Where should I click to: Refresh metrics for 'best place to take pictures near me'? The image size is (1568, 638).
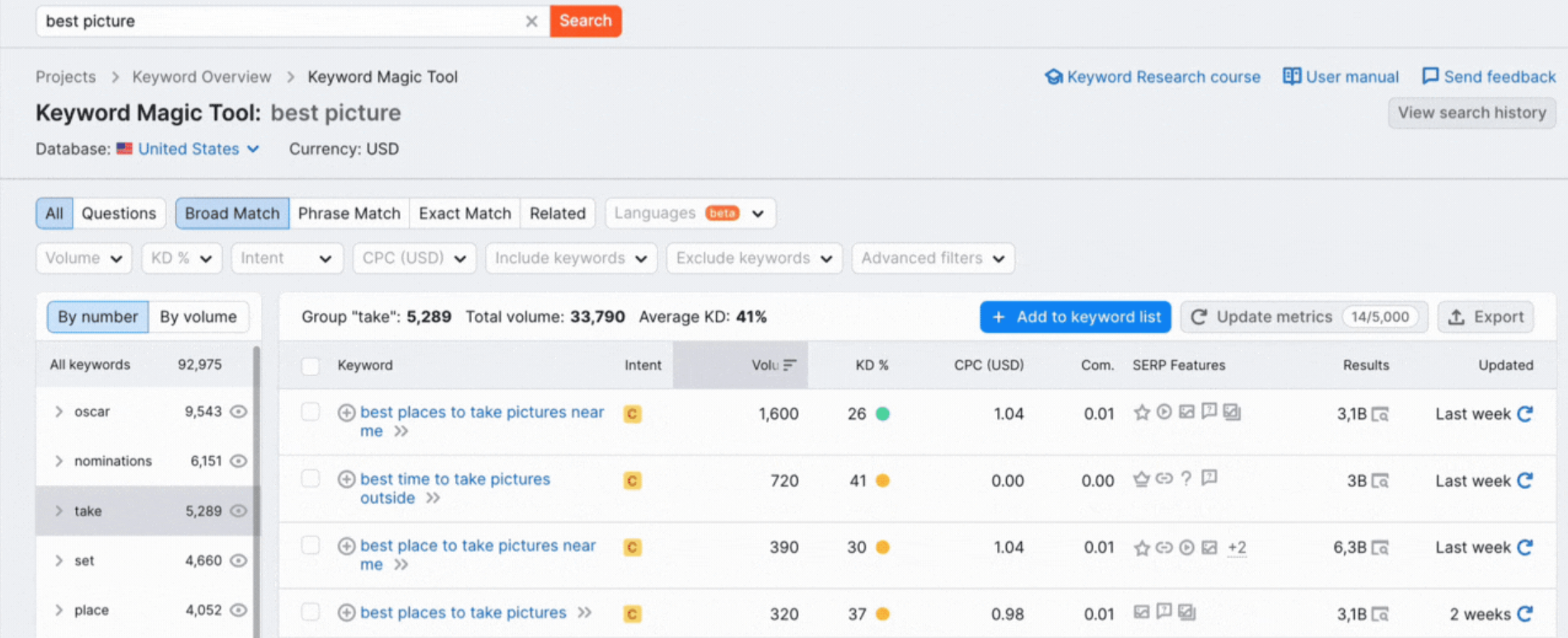(x=1525, y=547)
